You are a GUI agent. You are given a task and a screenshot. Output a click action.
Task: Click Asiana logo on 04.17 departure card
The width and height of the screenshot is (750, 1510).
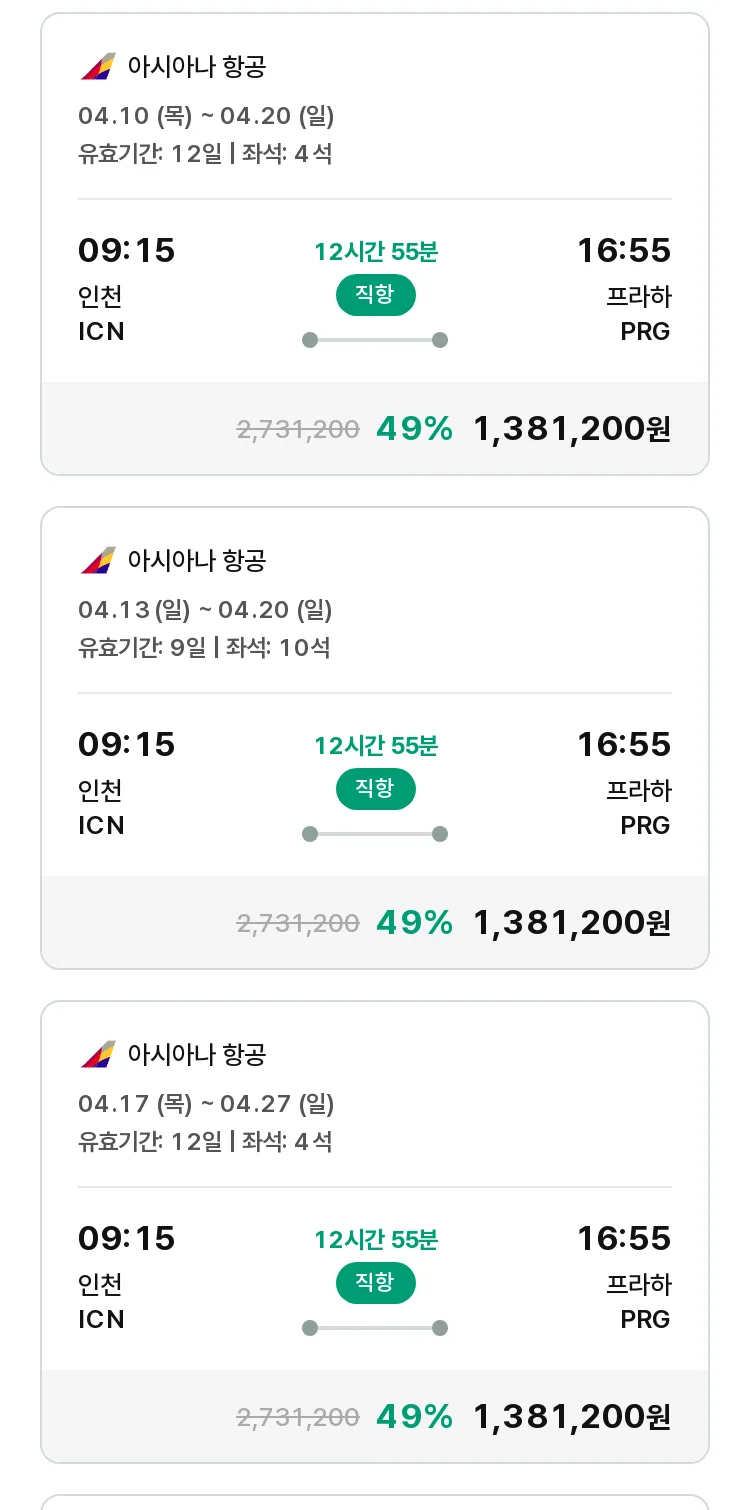[x=98, y=1055]
